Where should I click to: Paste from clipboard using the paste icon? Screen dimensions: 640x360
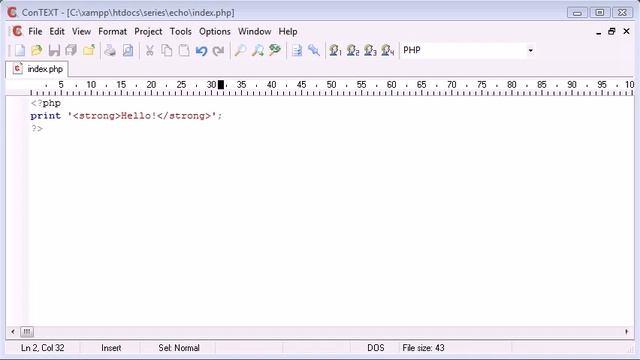184,51
